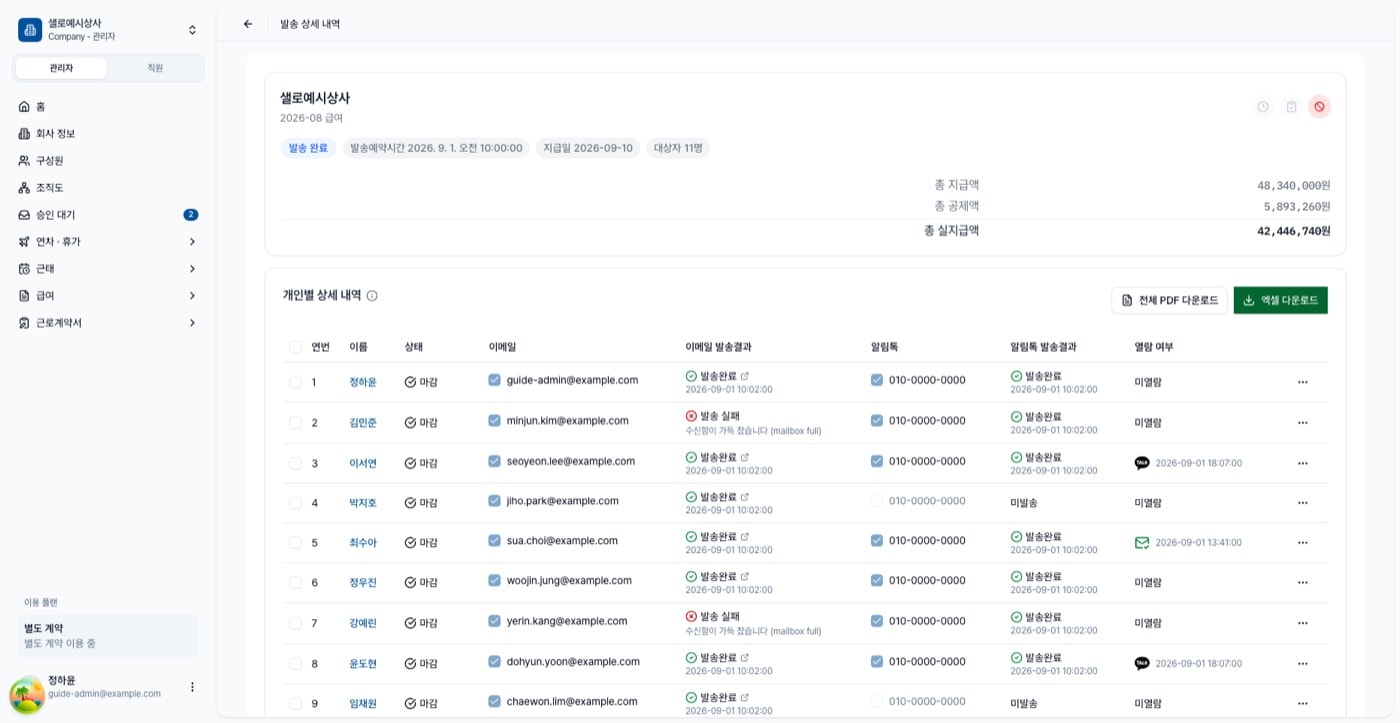The width and height of the screenshot is (1400, 723).
Task: Open 승인 대기 in the sidebar
Action: click(x=108, y=215)
